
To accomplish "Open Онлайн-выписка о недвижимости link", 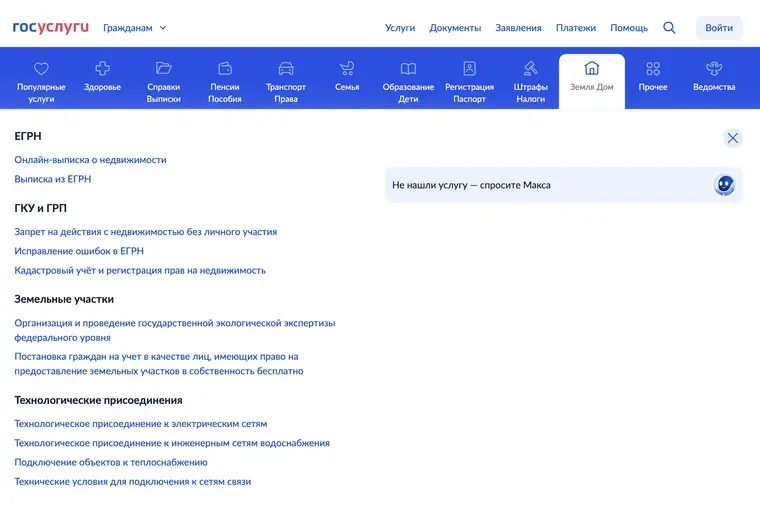I will pos(90,160).
